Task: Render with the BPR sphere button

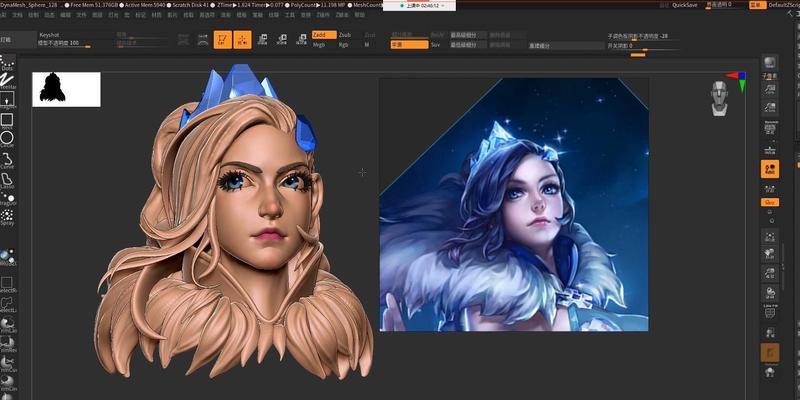Action: (769, 63)
